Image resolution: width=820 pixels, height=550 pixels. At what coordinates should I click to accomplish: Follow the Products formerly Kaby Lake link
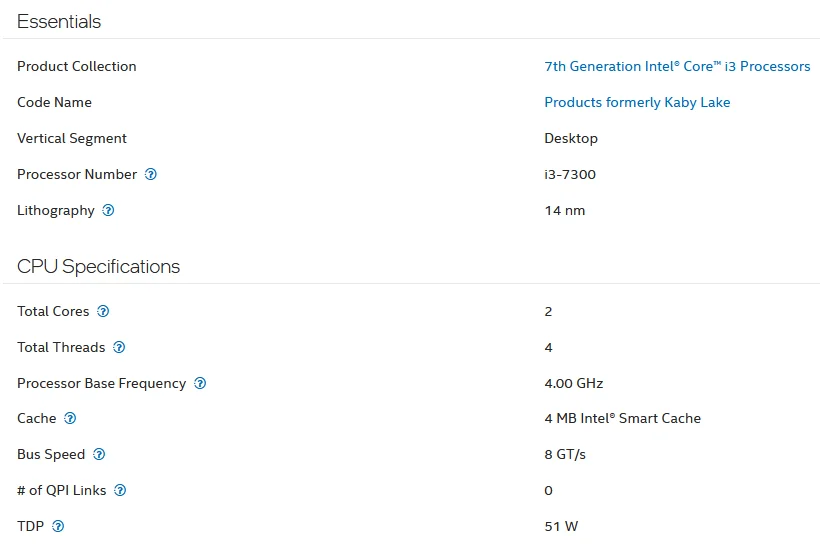637,102
